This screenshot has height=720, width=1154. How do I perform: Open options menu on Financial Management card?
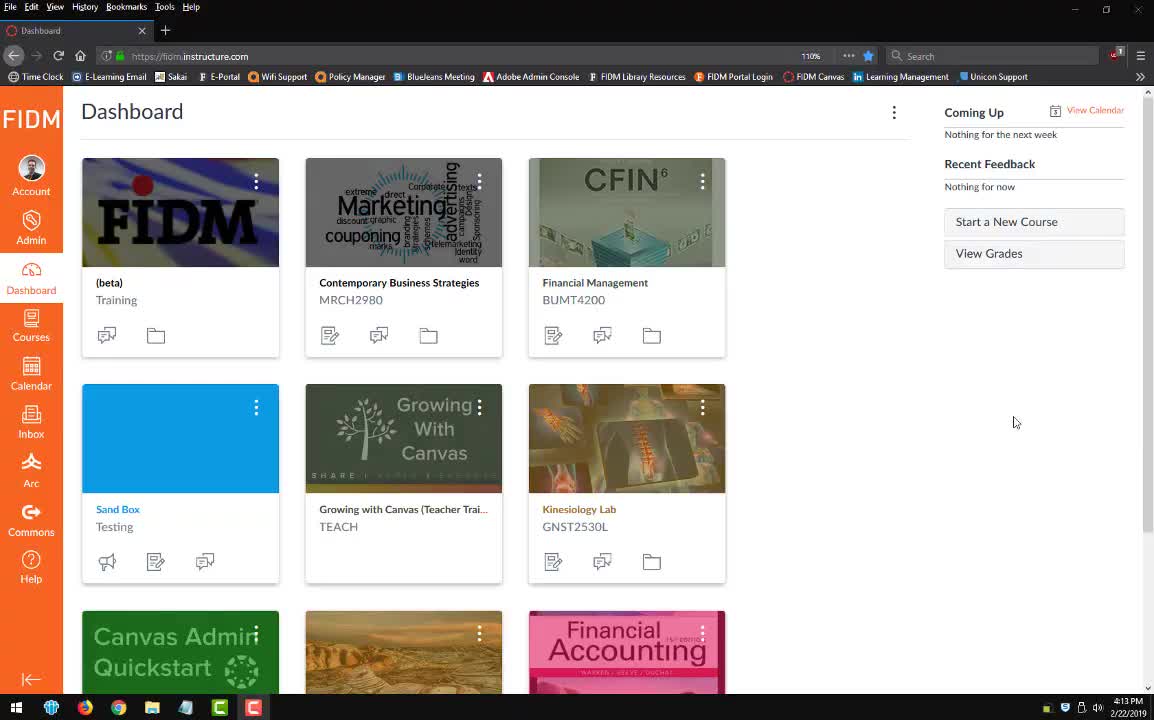(x=702, y=182)
